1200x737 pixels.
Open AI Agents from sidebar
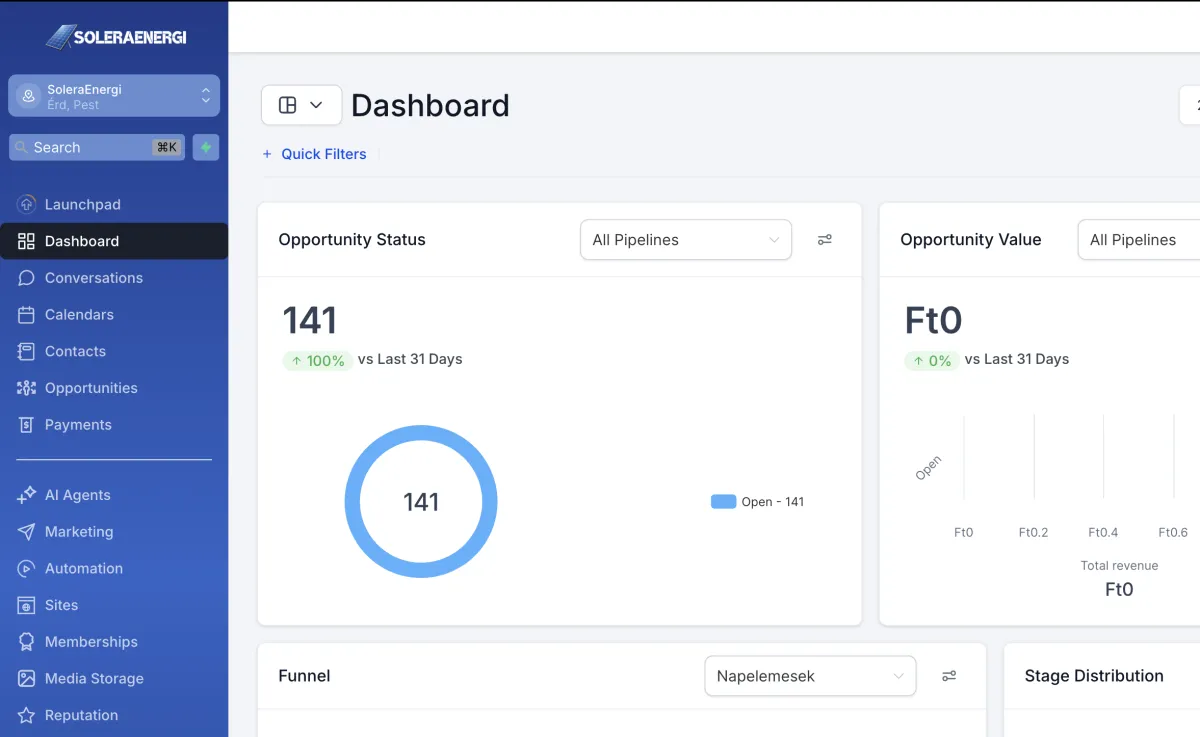(114, 495)
